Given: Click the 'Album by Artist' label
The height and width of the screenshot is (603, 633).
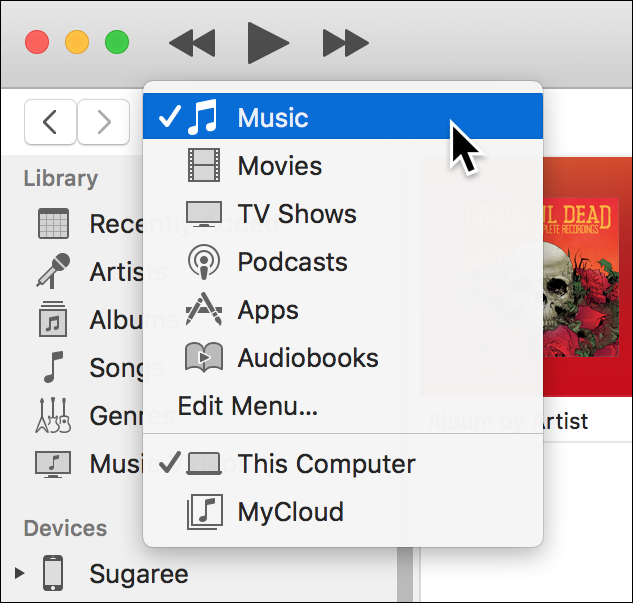Looking at the screenshot, I should click(507, 421).
